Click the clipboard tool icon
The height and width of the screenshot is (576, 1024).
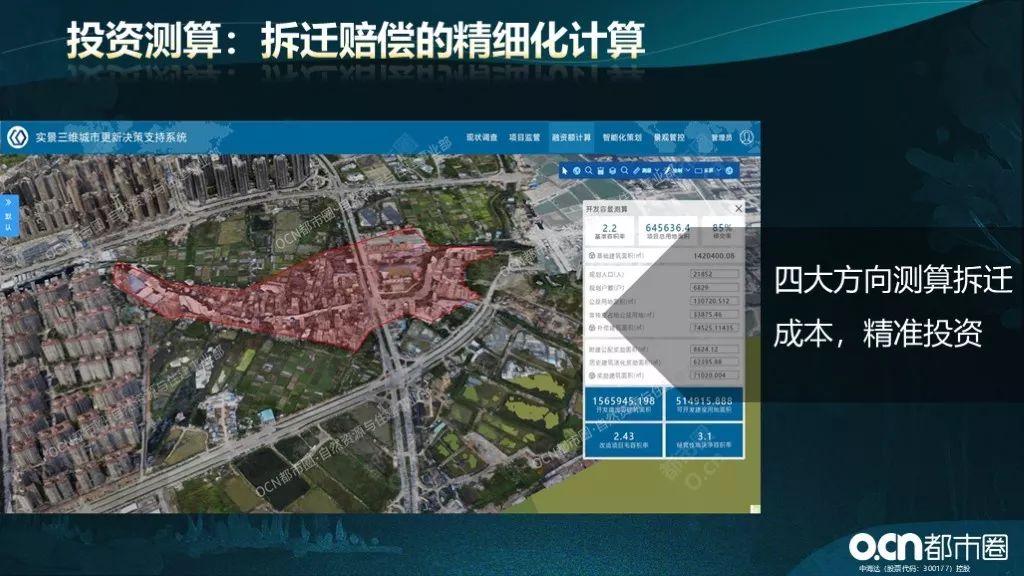[600, 170]
